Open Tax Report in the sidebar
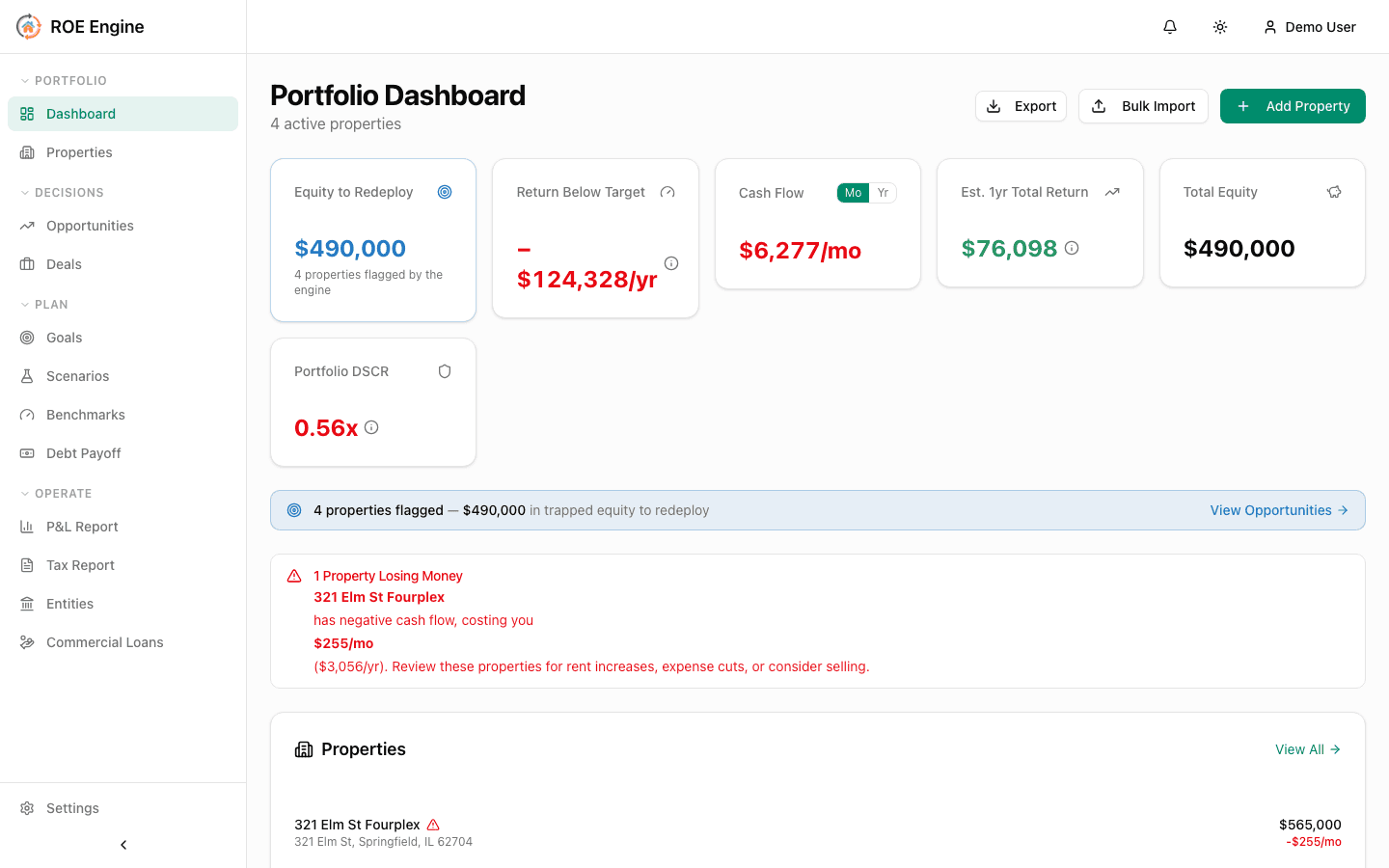The height and width of the screenshot is (868, 1389). click(x=123, y=565)
